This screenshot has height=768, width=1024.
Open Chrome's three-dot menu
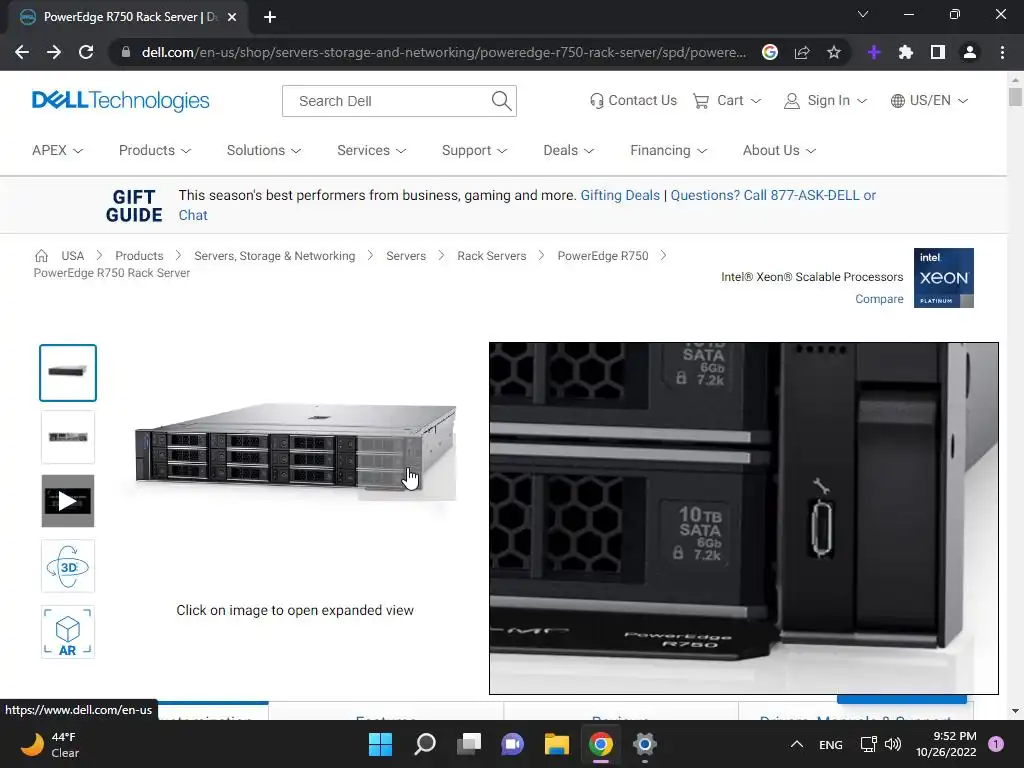point(1002,52)
